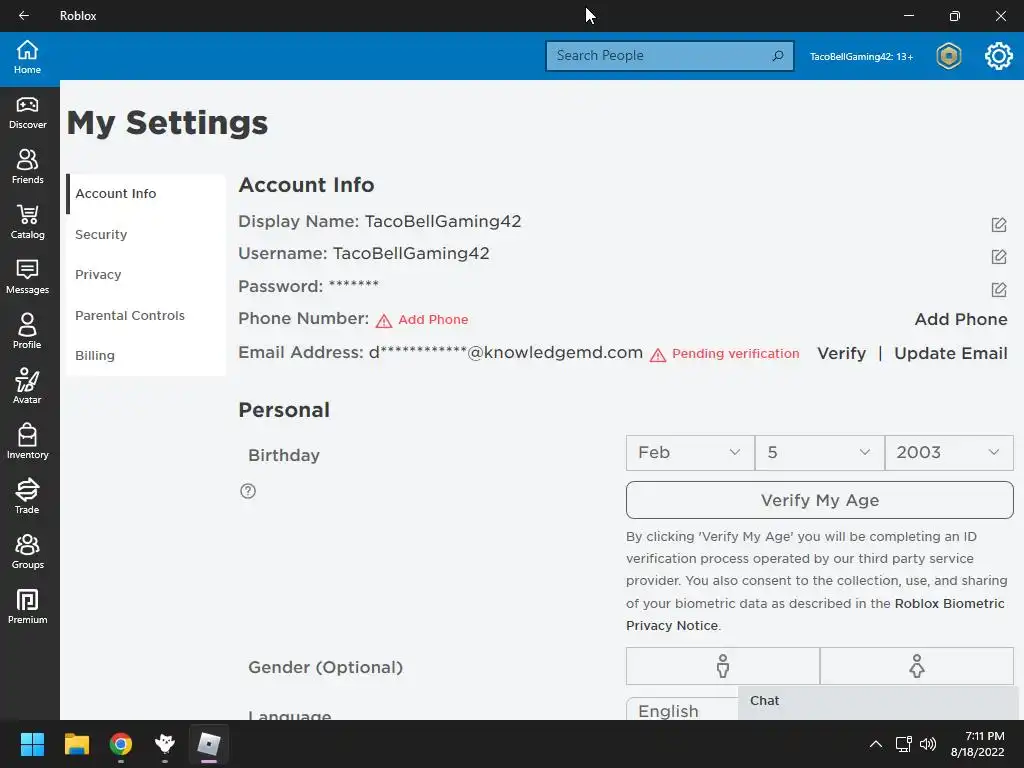Edit the Password with pencil icon

(x=999, y=289)
